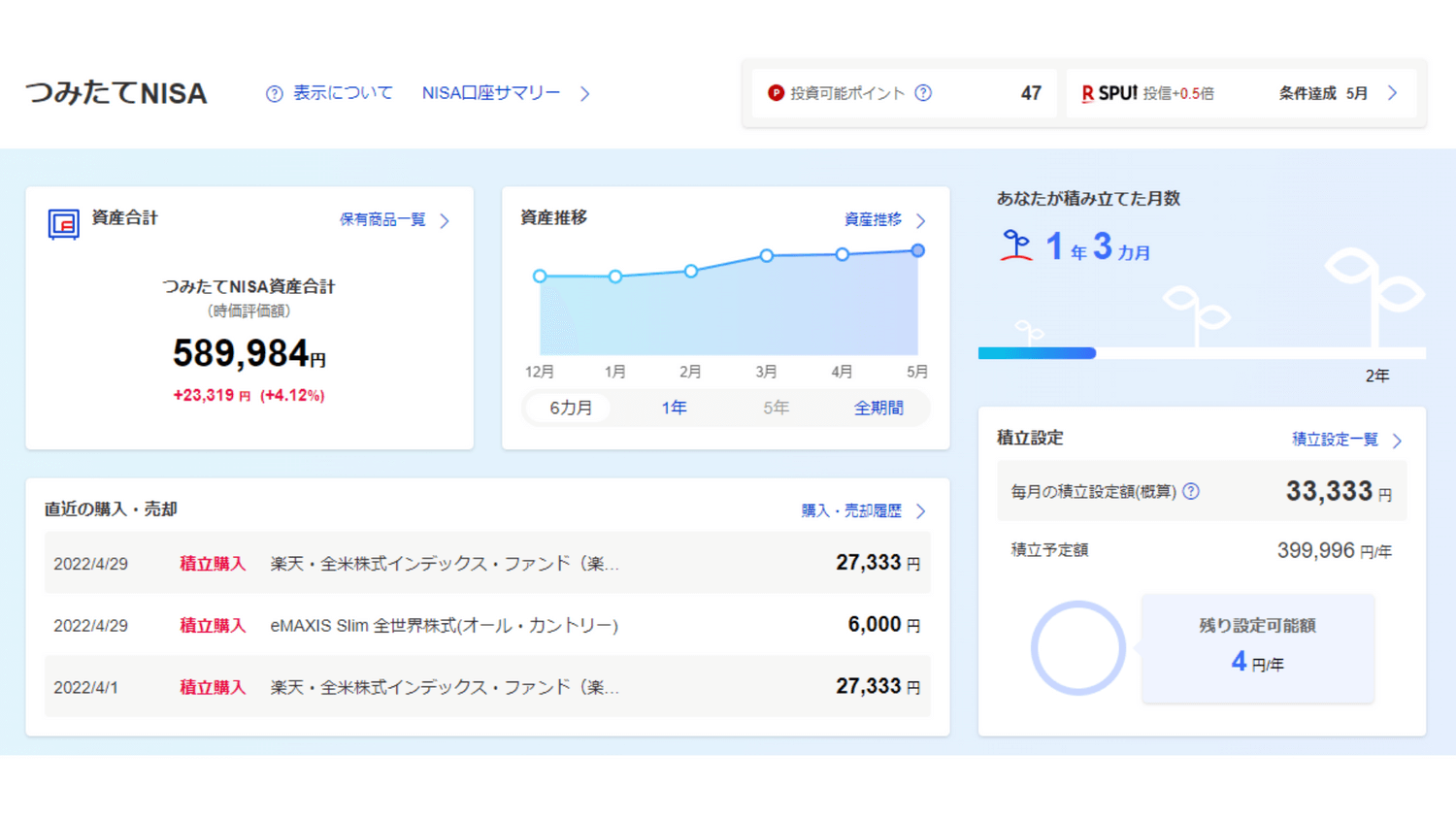1456x818 pixels.
Task: Click chevron next to 保有商品一覧
Action: (445, 221)
